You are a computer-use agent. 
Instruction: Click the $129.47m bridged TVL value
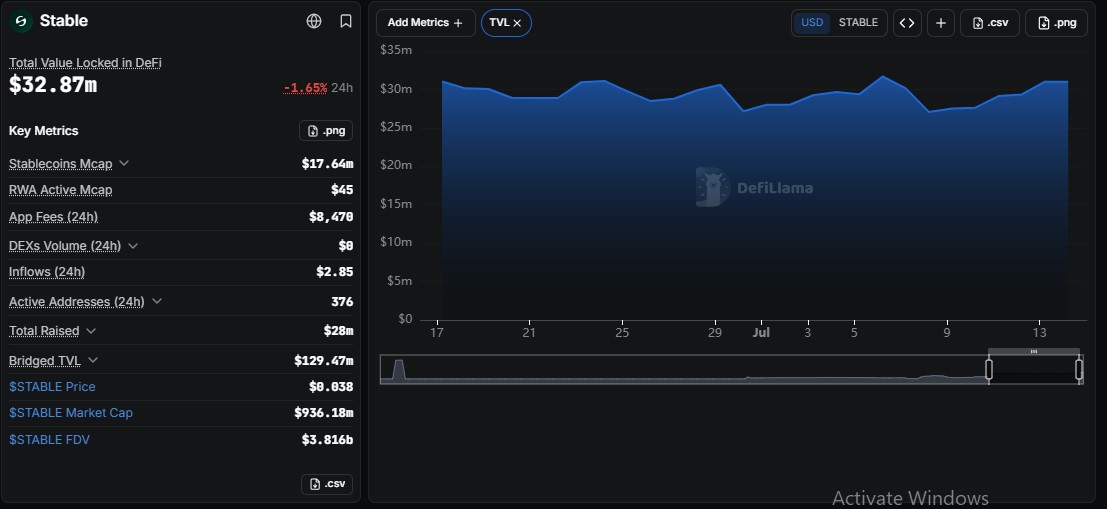tap(324, 361)
